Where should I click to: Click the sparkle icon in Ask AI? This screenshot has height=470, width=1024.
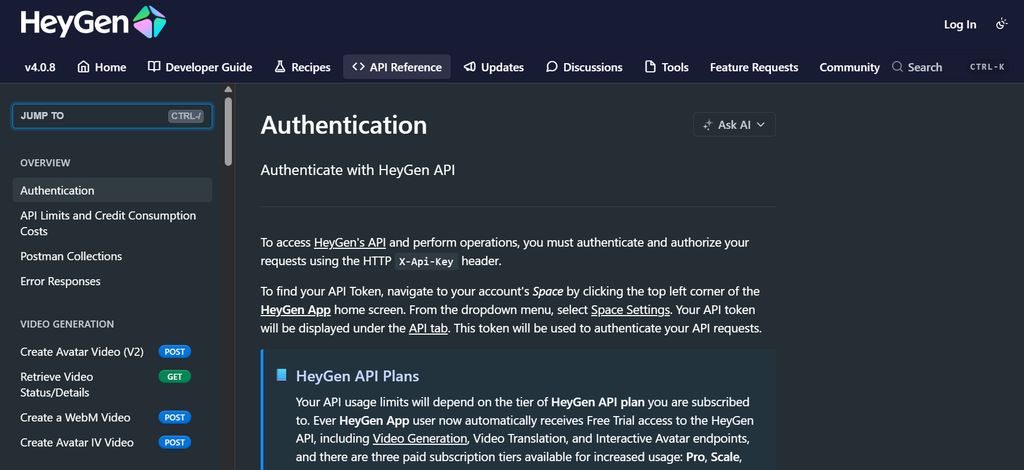707,125
